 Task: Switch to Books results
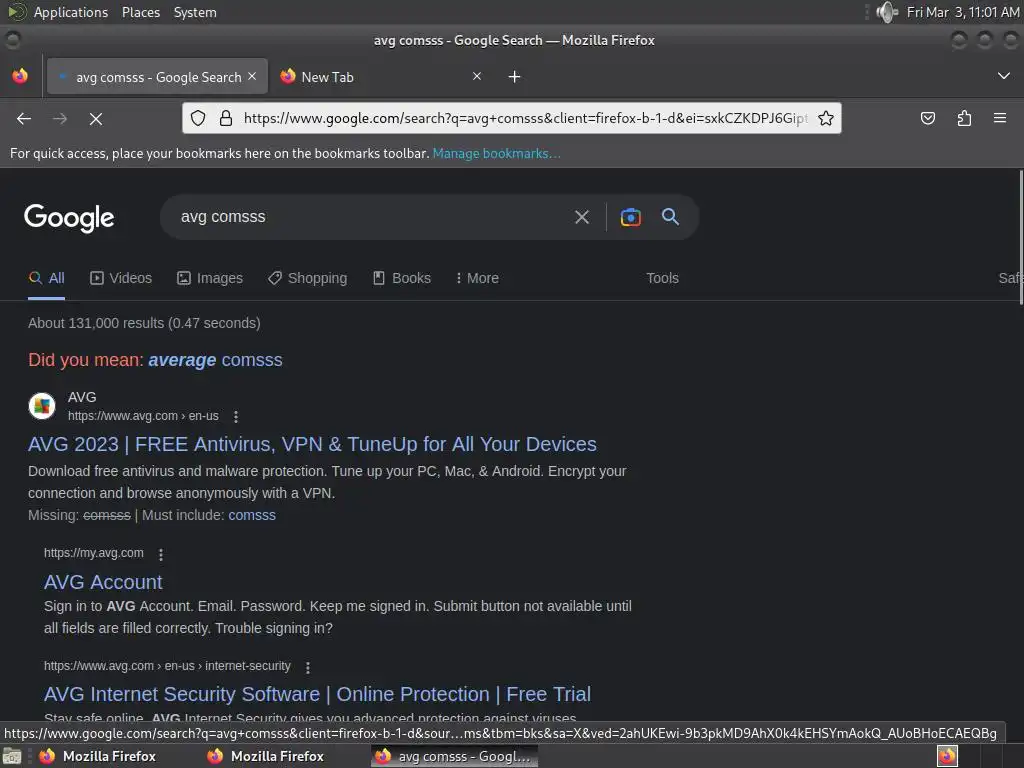[x=402, y=278]
